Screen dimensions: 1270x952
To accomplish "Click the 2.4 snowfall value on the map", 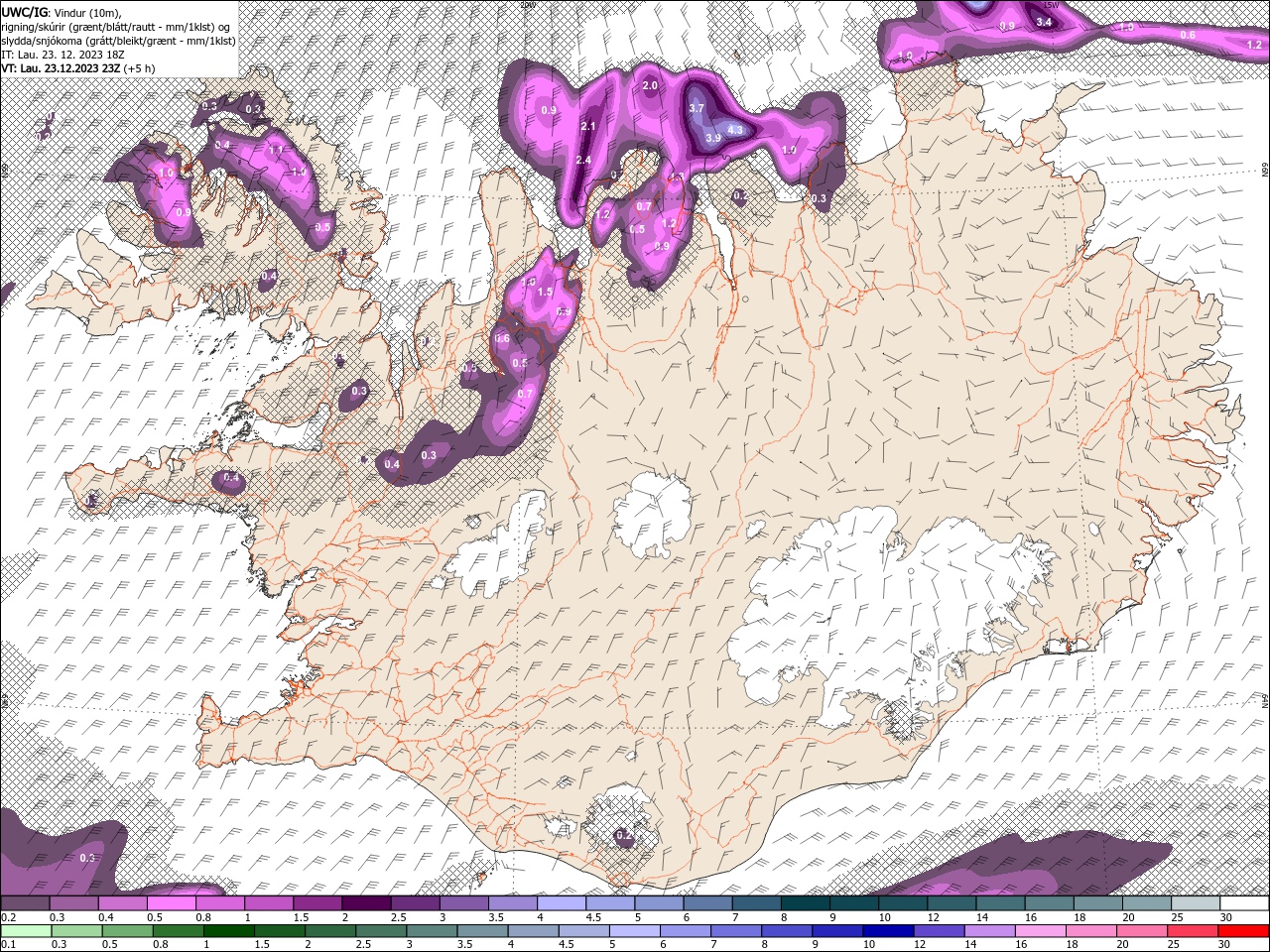I will coord(583,160).
